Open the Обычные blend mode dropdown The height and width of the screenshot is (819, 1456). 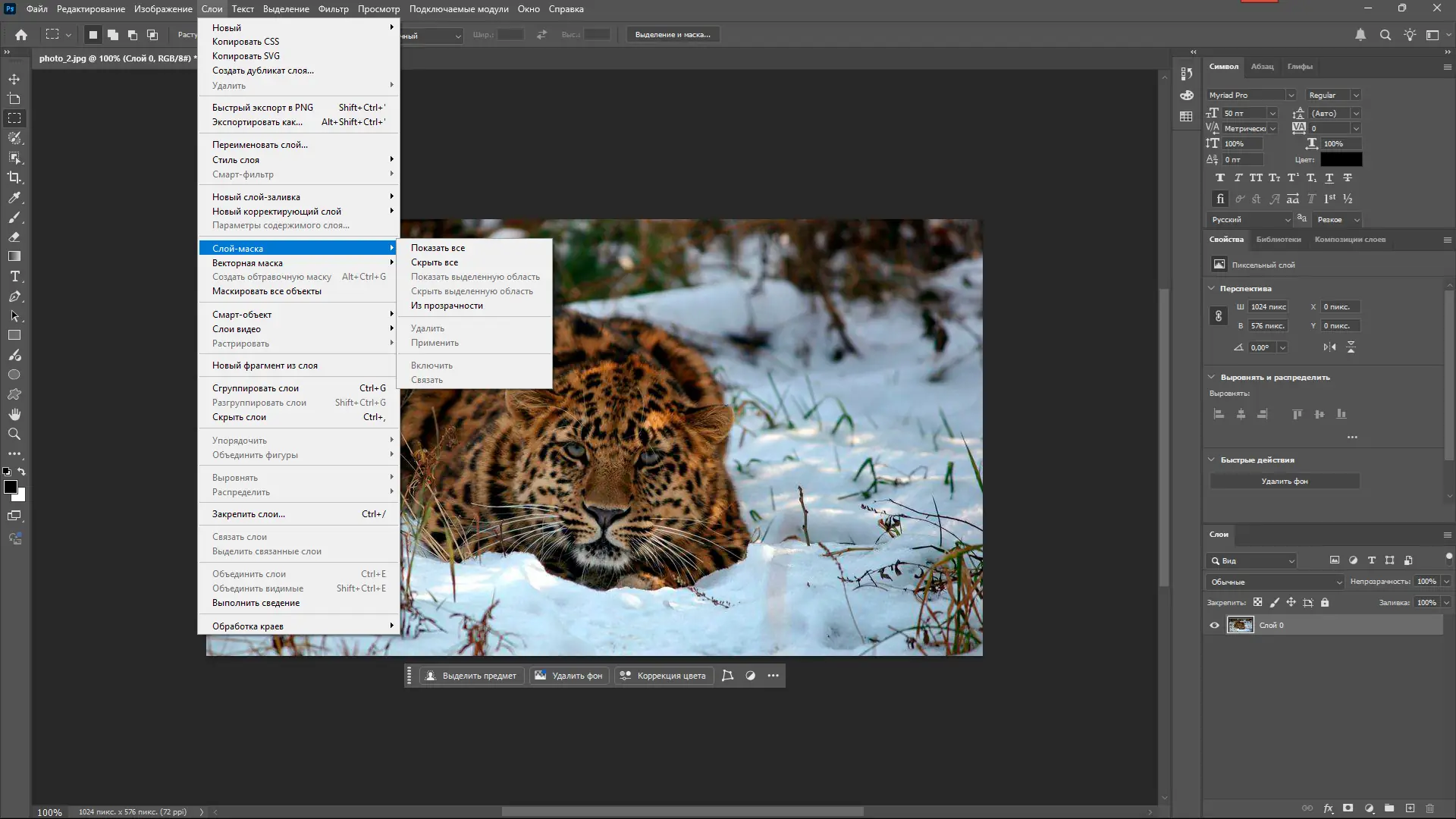click(x=1274, y=582)
